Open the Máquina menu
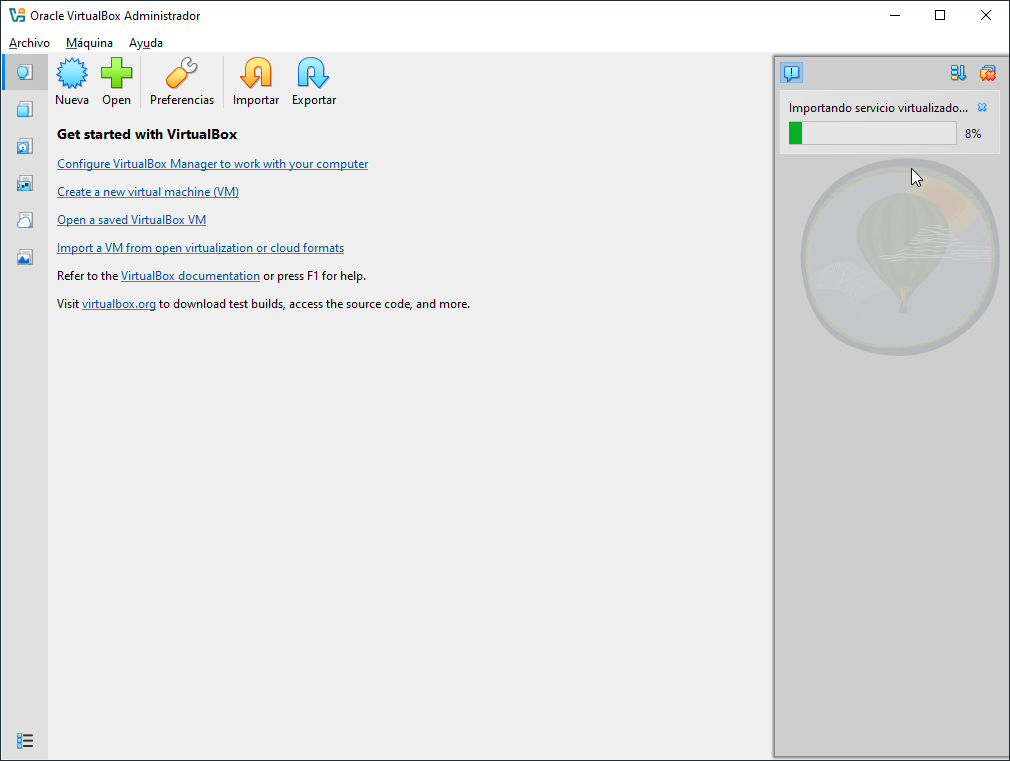 [x=89, y=43]
